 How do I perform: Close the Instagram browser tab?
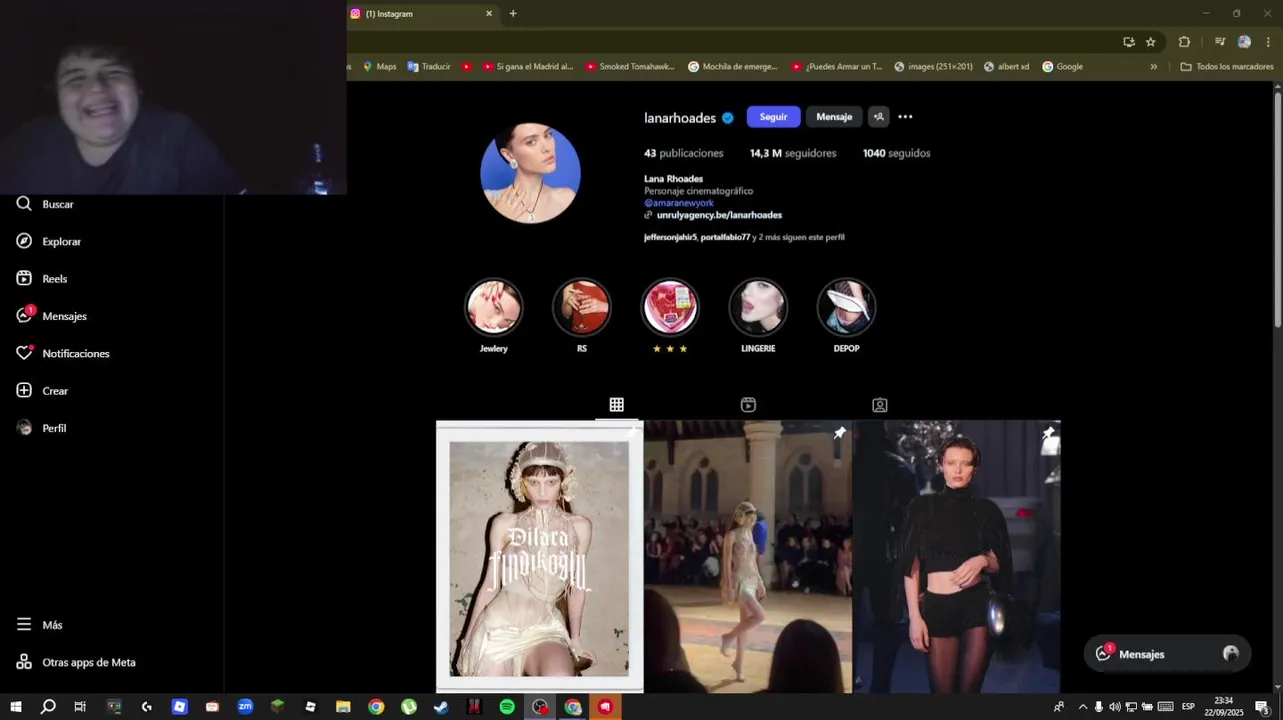(489, 13)
